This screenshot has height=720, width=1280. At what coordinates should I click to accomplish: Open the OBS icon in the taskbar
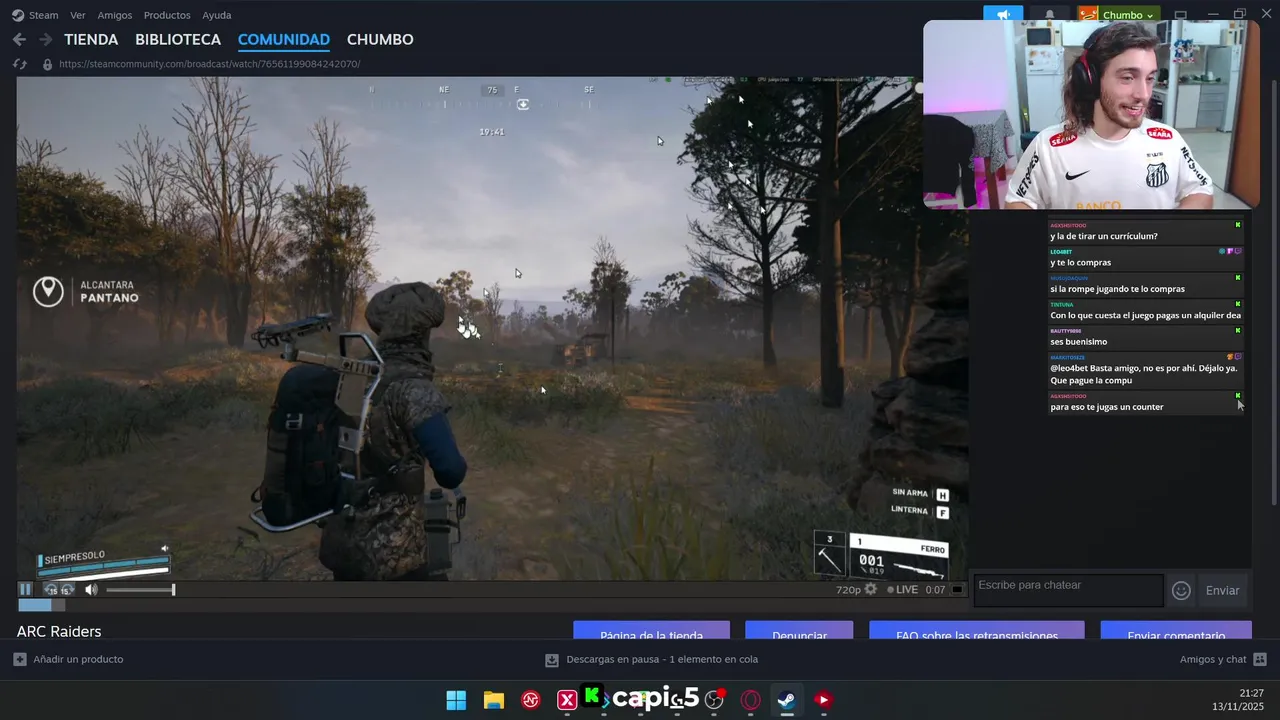point(714,700)
